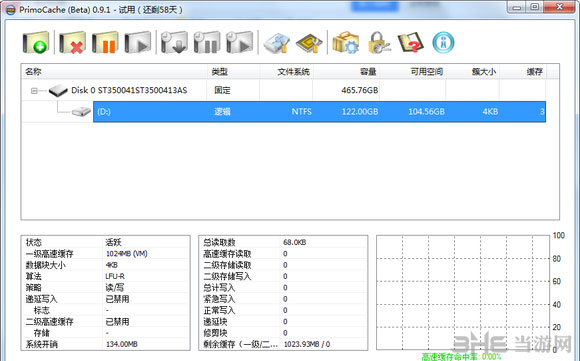Resume deferred write using clock play icon
The height and width of the screenshot is (361, 580).
(x=240, y=42)
